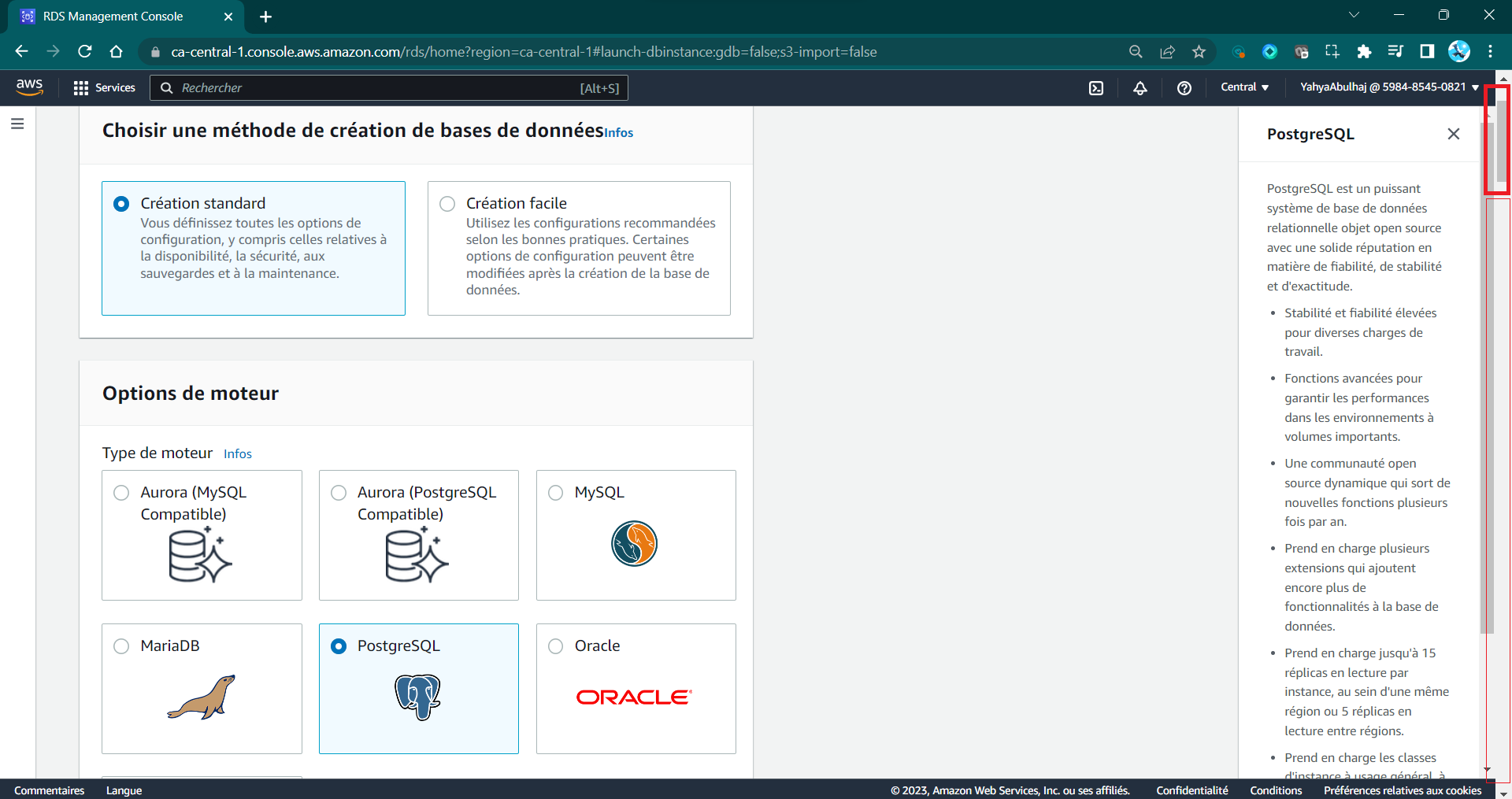This screenshot has width=1512, height=799.
Task: Click the main page vertical scrollbar thumb
Action: pyautogui.click(x=1503, y=141)
